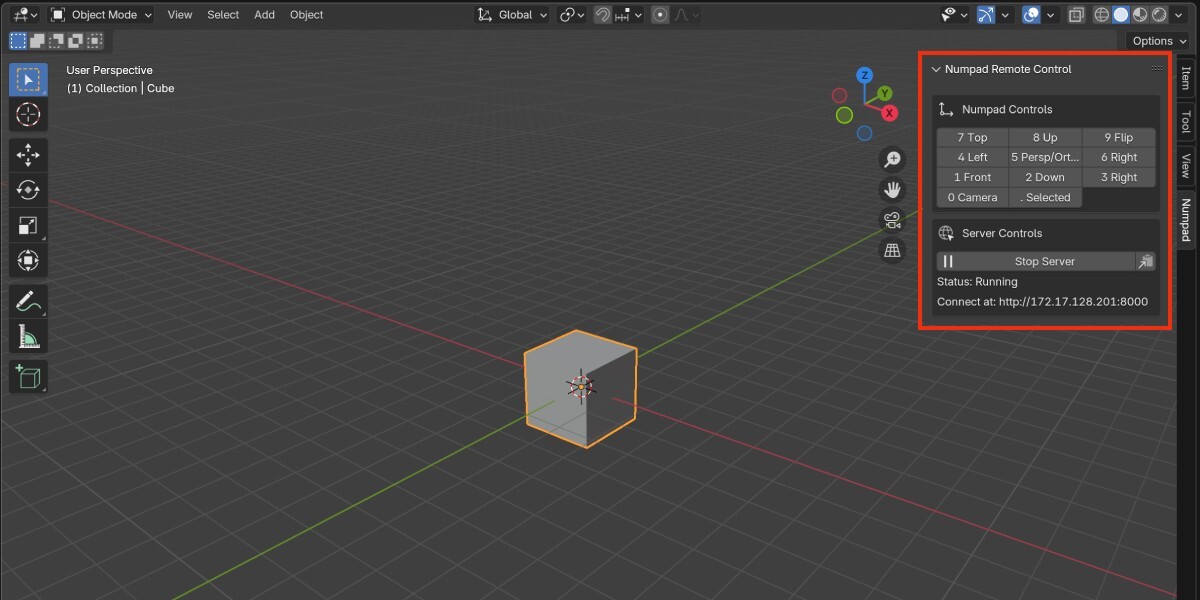Open the Add menu
This screenshot has height=600, width=1200.
pos(264,15)
